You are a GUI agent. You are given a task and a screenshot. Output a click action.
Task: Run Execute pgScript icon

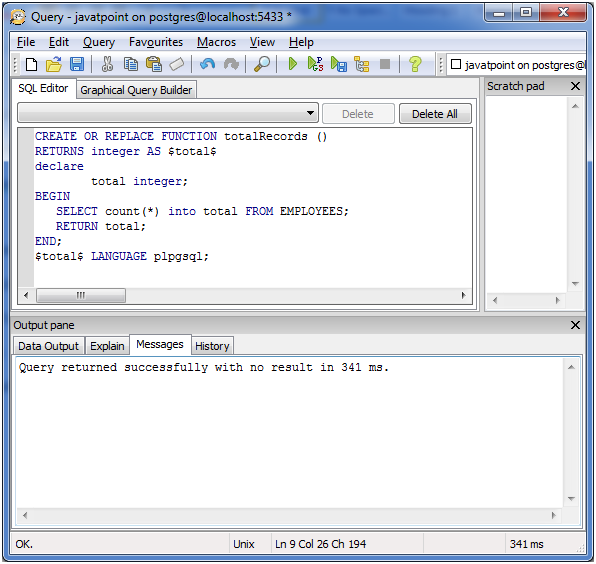click(315, 64)
